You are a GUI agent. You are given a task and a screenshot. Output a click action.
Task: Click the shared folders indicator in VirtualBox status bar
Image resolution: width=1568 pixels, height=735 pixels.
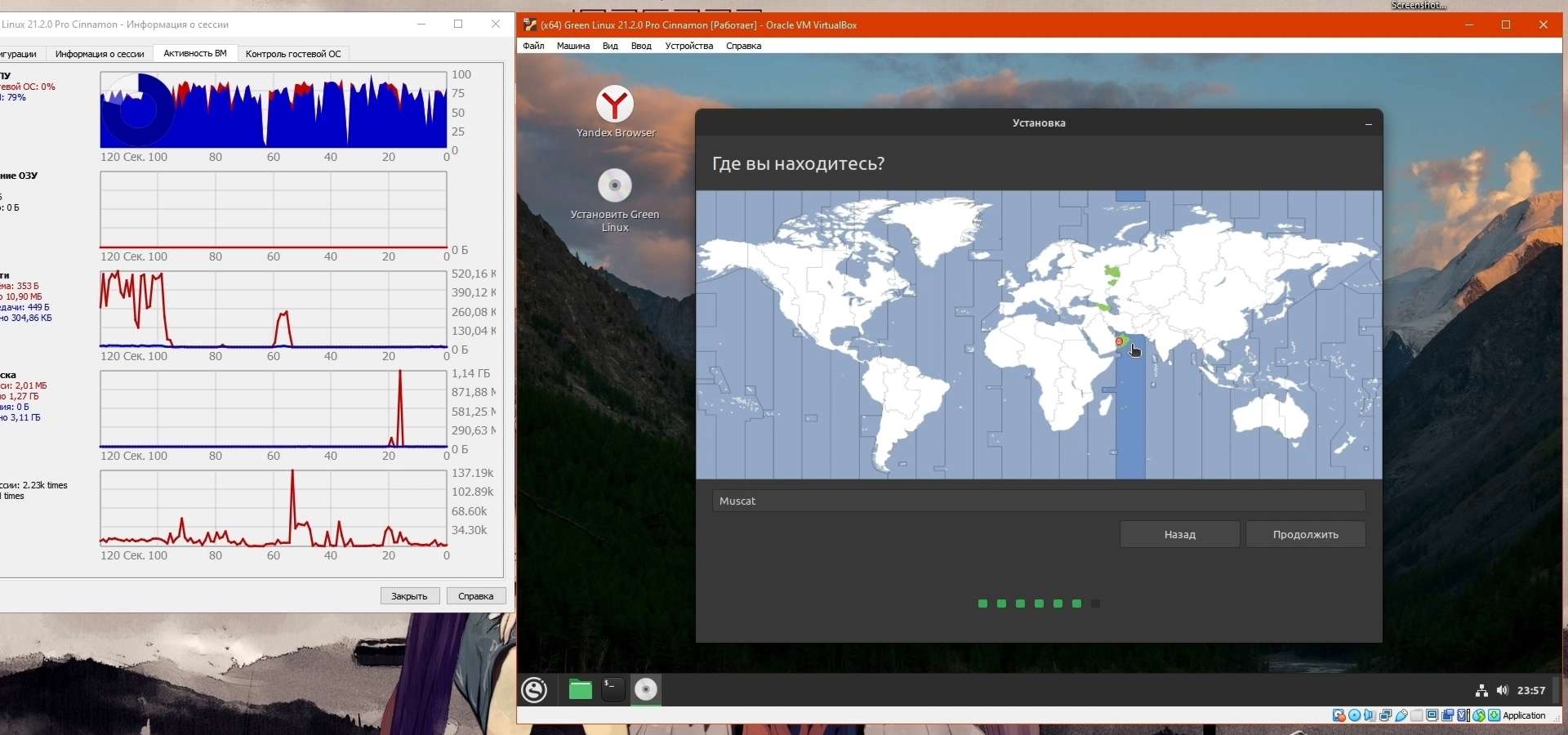tap(1417, 715)
